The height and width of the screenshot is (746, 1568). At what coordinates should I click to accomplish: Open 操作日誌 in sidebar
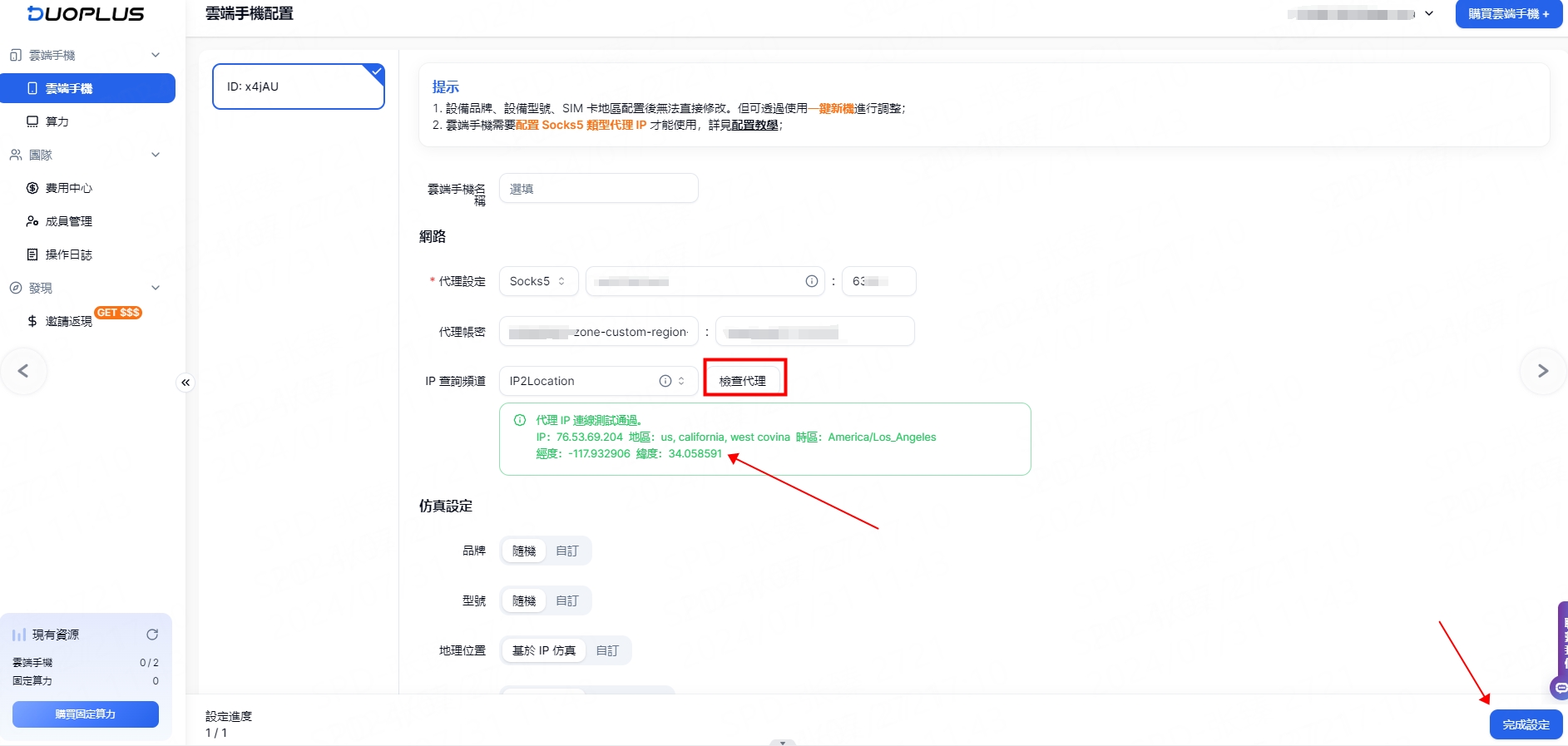pyautogui.click(x=68, y=254)
